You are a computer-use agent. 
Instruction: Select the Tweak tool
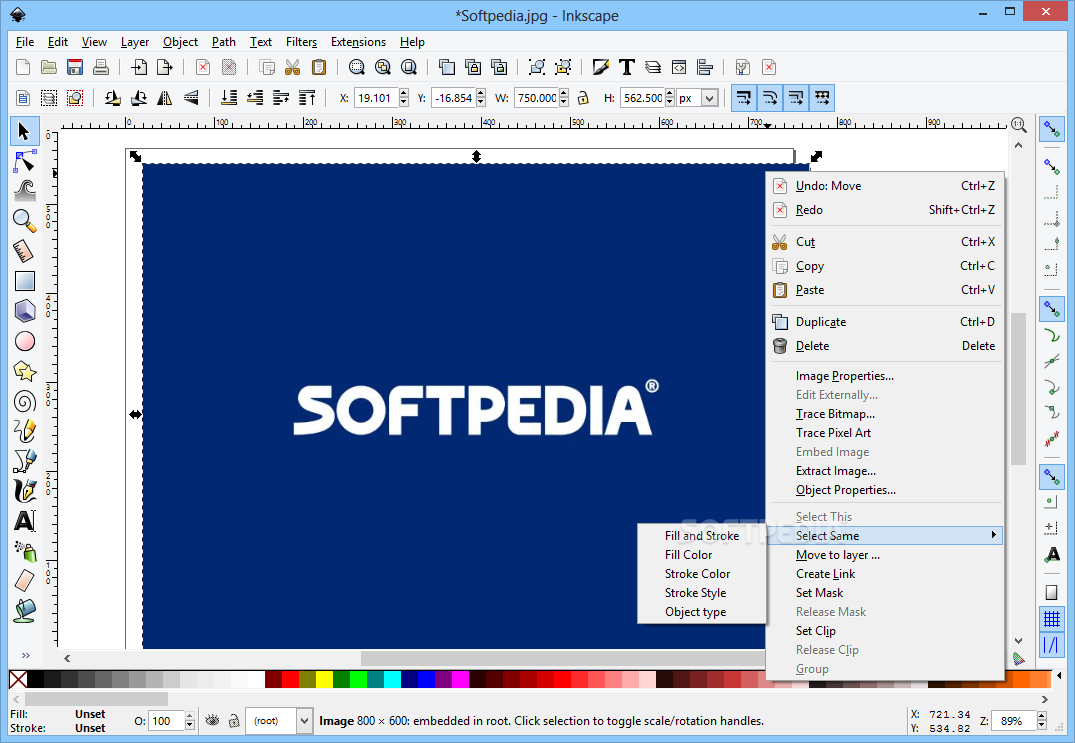[24, 191]
